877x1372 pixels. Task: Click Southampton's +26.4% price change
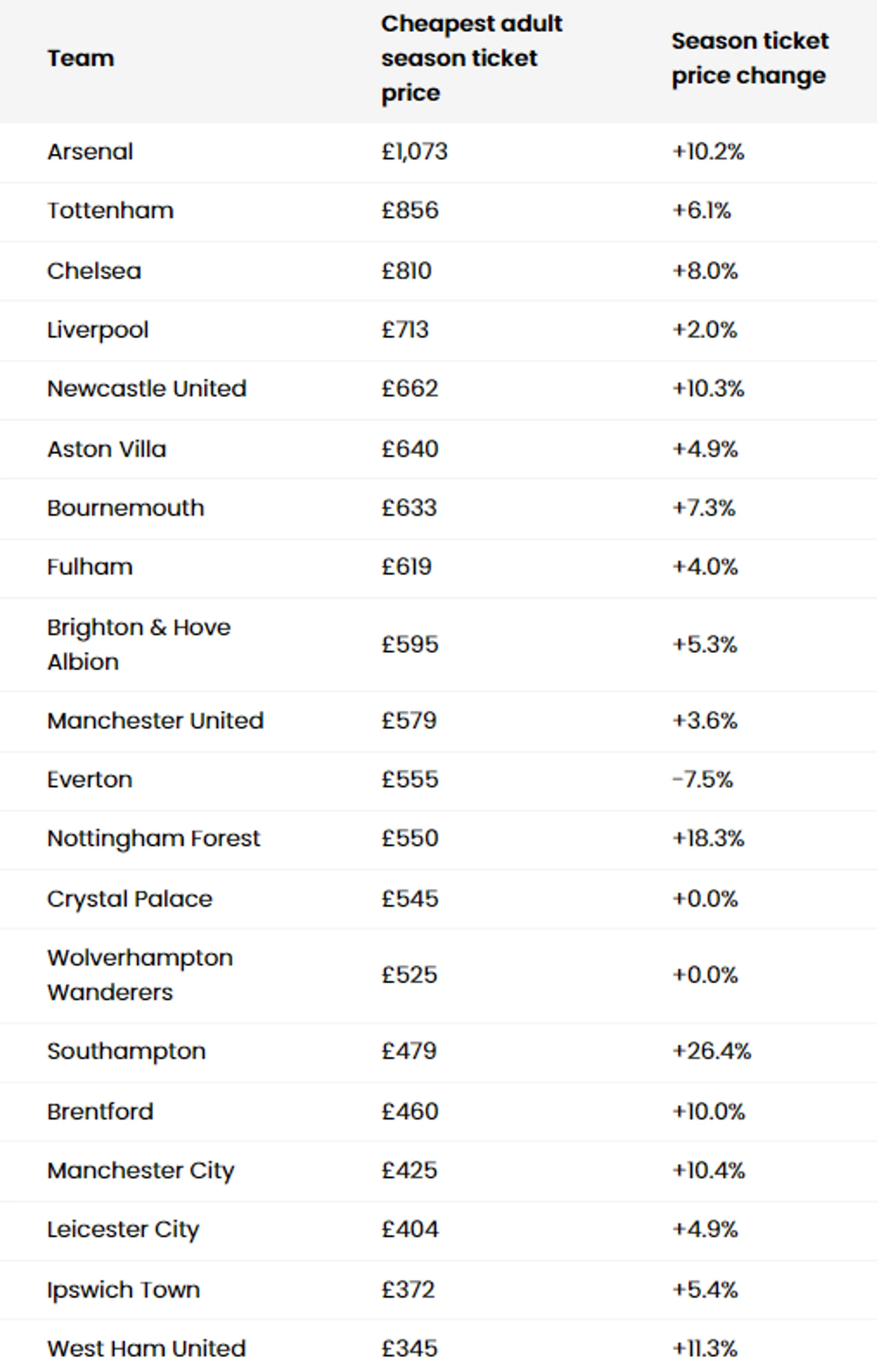click(x=712, y=1051)
